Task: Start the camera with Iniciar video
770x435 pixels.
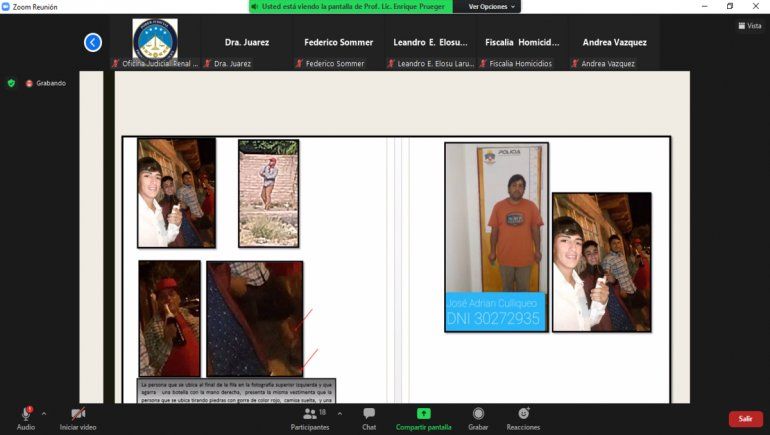Action: (77, 414)
